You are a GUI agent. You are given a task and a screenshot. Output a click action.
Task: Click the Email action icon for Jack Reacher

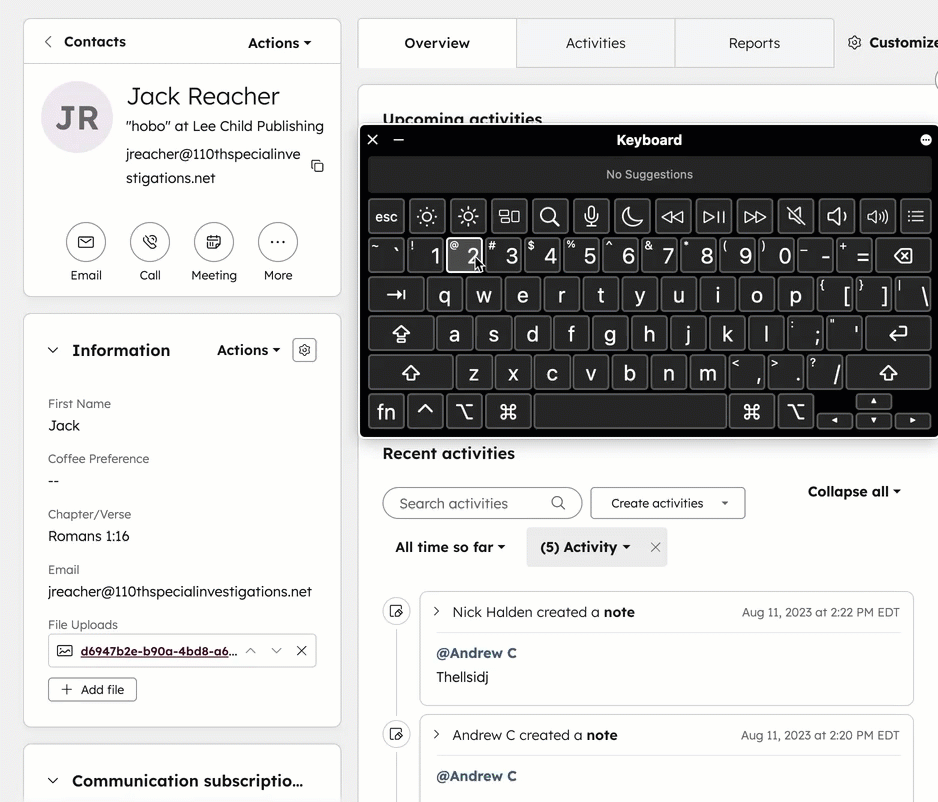click(x=86, y=242)
